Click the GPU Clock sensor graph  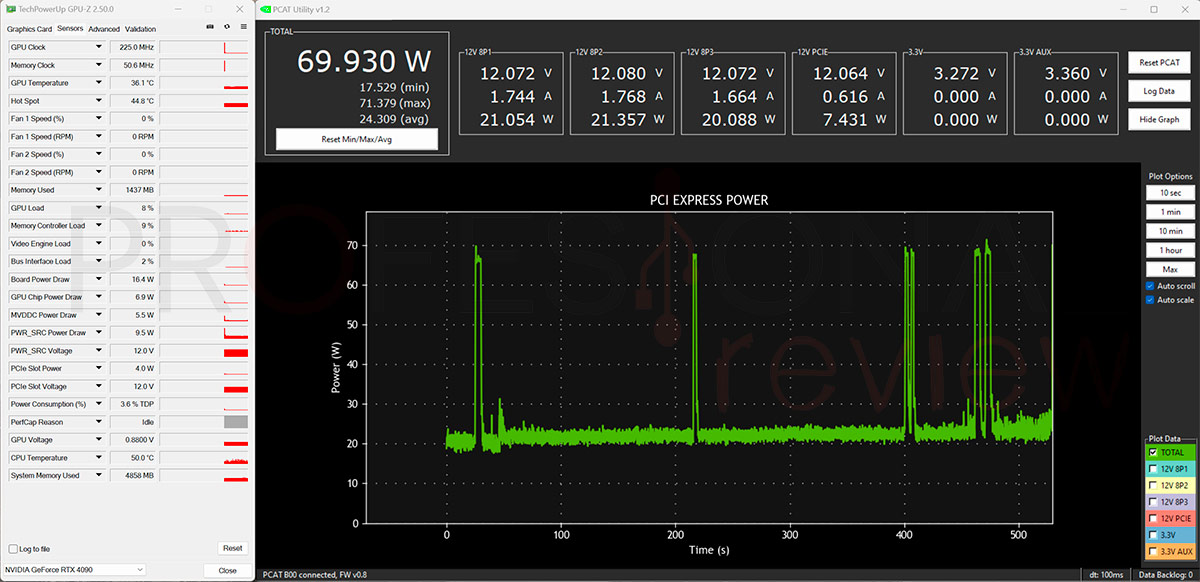click(203, 47)
